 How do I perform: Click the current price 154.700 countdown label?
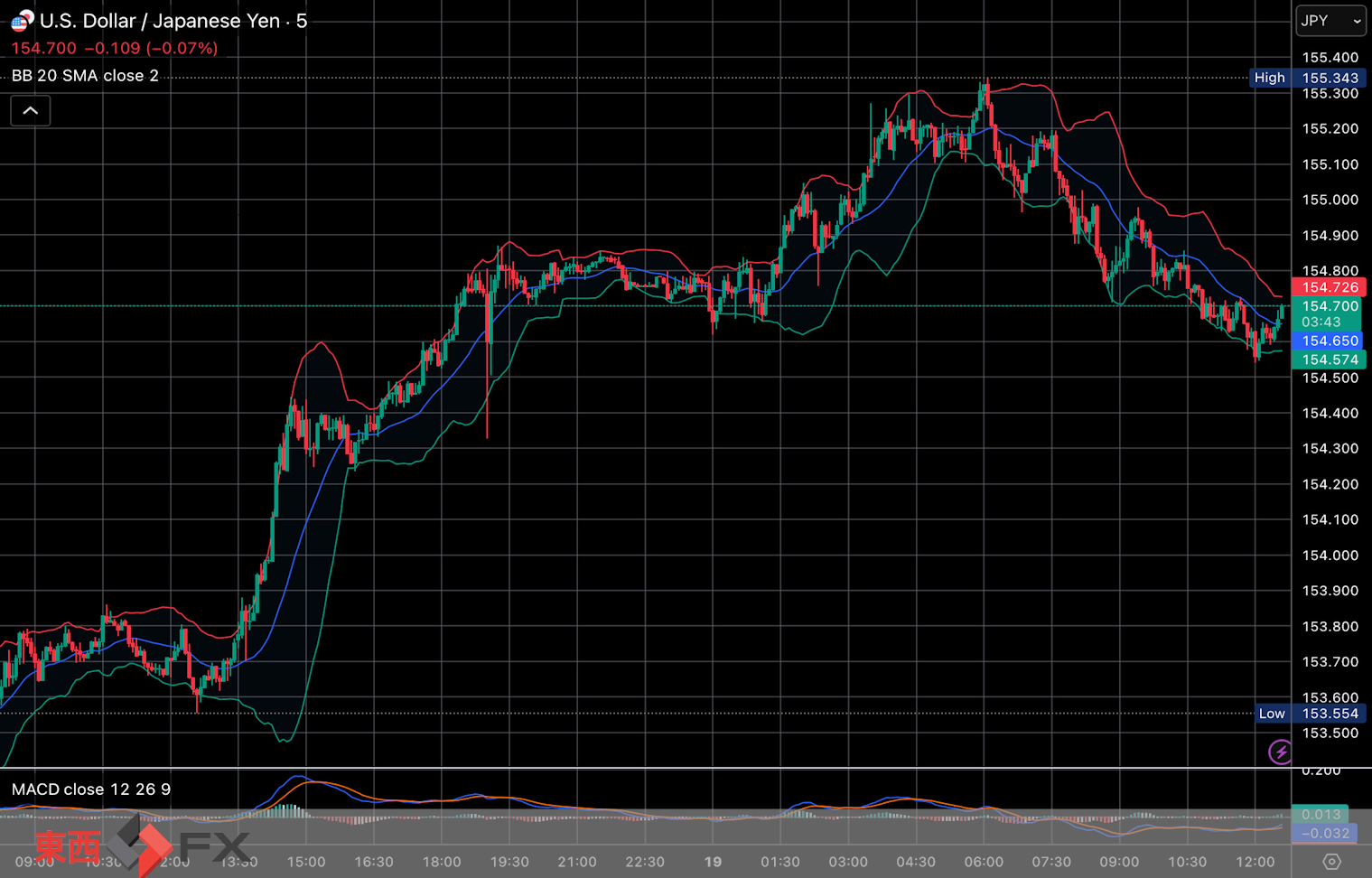click(x=1329, y=313)
